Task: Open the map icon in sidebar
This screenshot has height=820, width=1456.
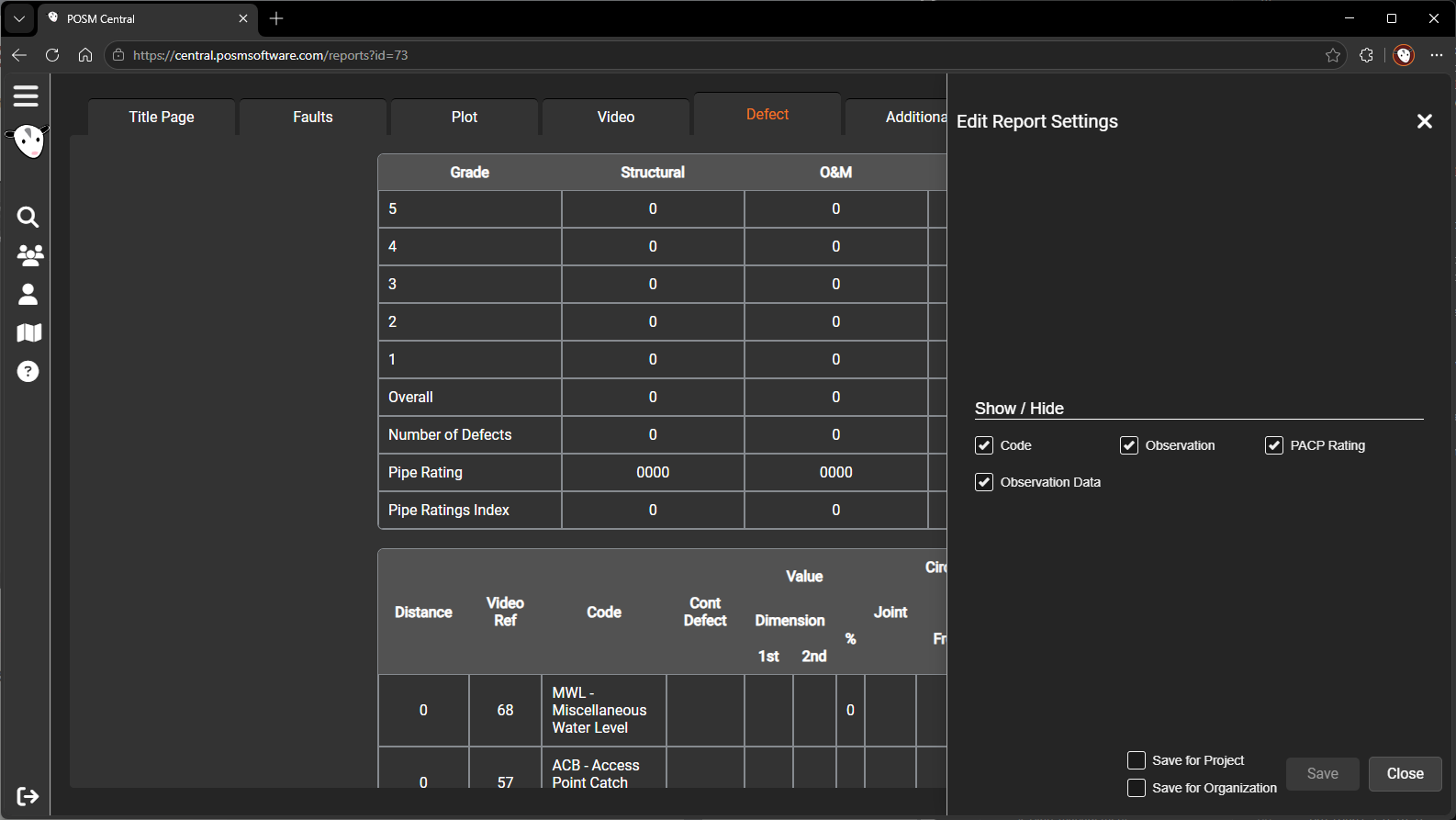Action: [x=29, y=332]
